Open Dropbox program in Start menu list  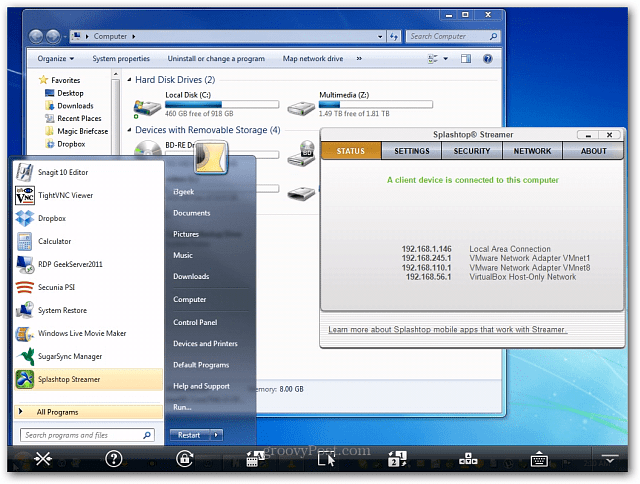pyautogui.click(x=89, y=218)
